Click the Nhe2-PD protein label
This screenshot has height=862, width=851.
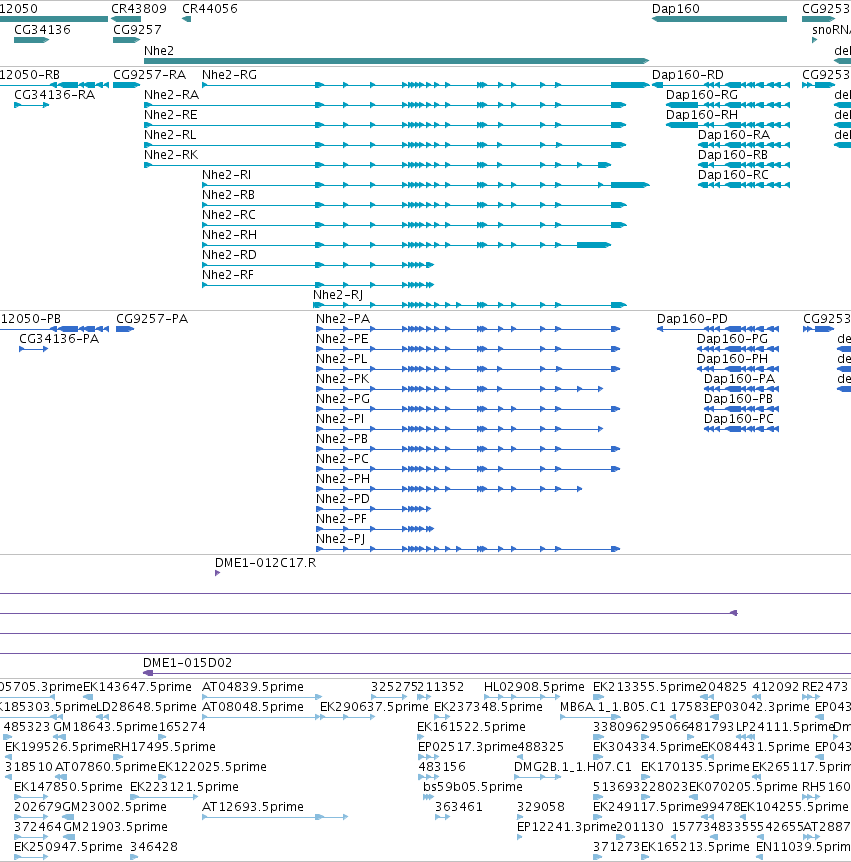pos(343,499)
